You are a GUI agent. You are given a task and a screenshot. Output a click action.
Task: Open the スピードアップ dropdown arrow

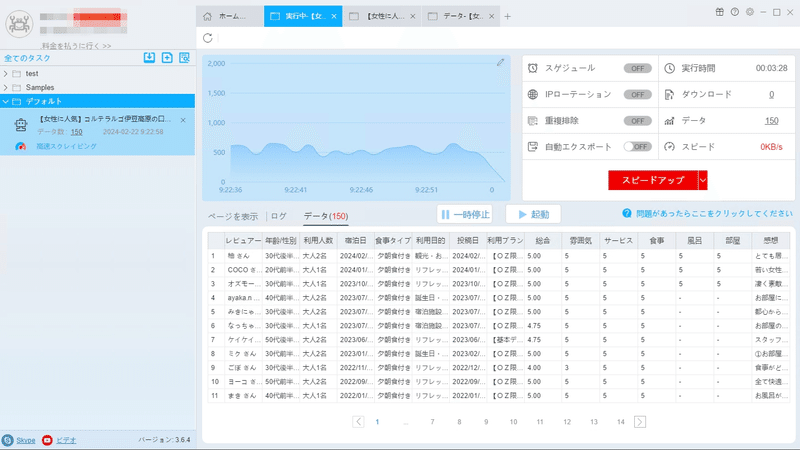703,180
